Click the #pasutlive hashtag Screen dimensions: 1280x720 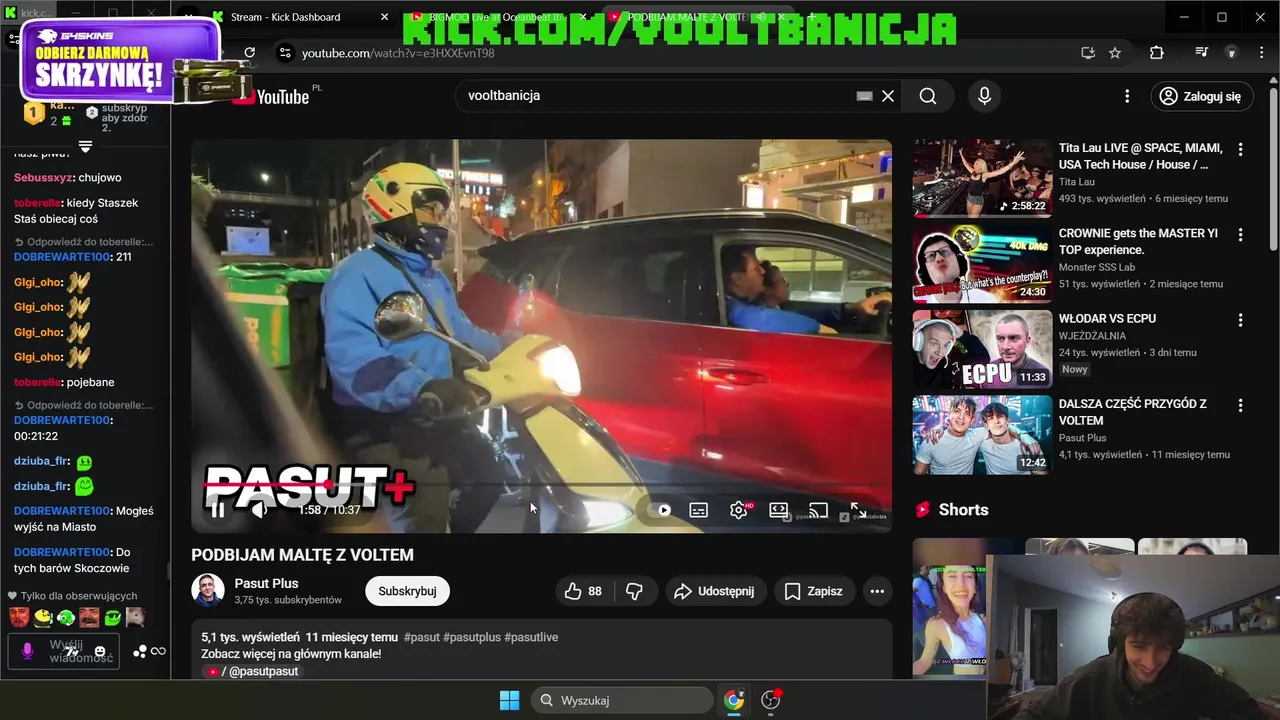coord(531,637)
